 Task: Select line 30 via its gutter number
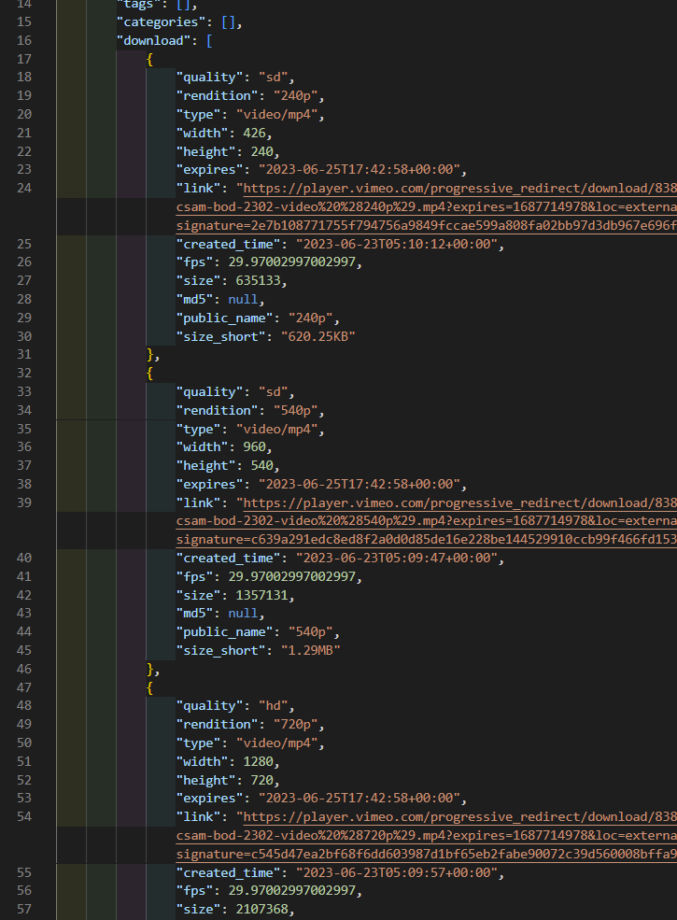[x=24, y=337]
